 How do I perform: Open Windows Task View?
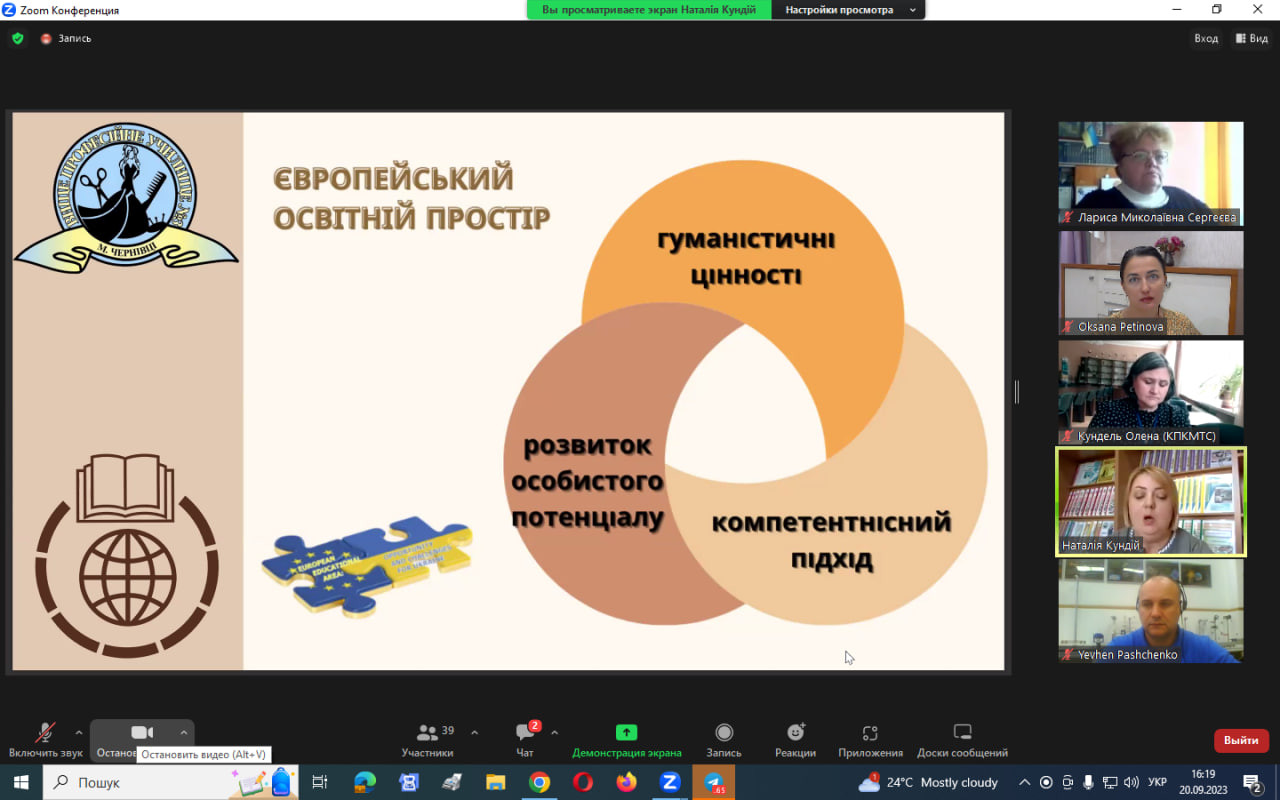[320, 782]
